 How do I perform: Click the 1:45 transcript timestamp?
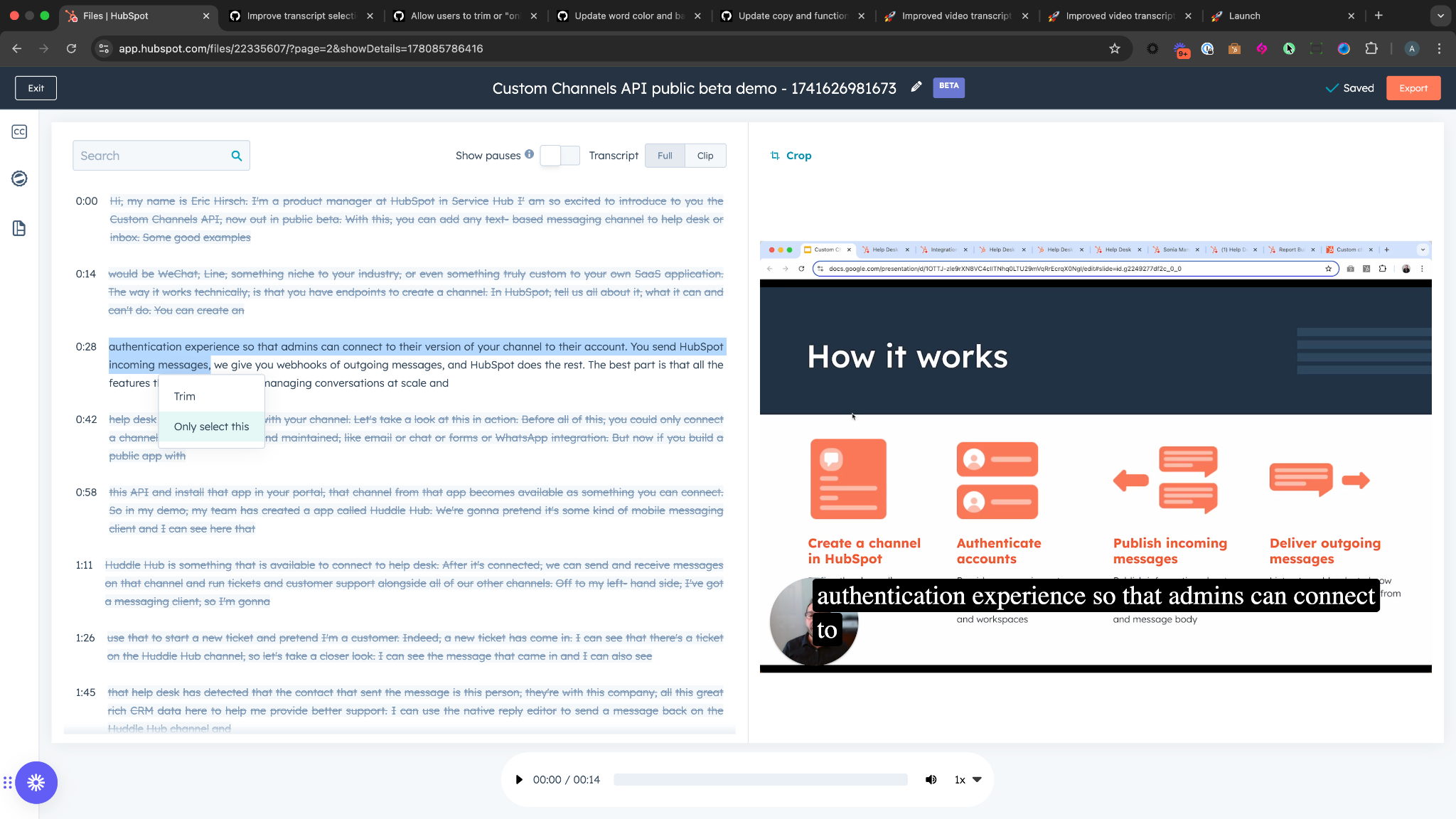[x=85, y=692]
